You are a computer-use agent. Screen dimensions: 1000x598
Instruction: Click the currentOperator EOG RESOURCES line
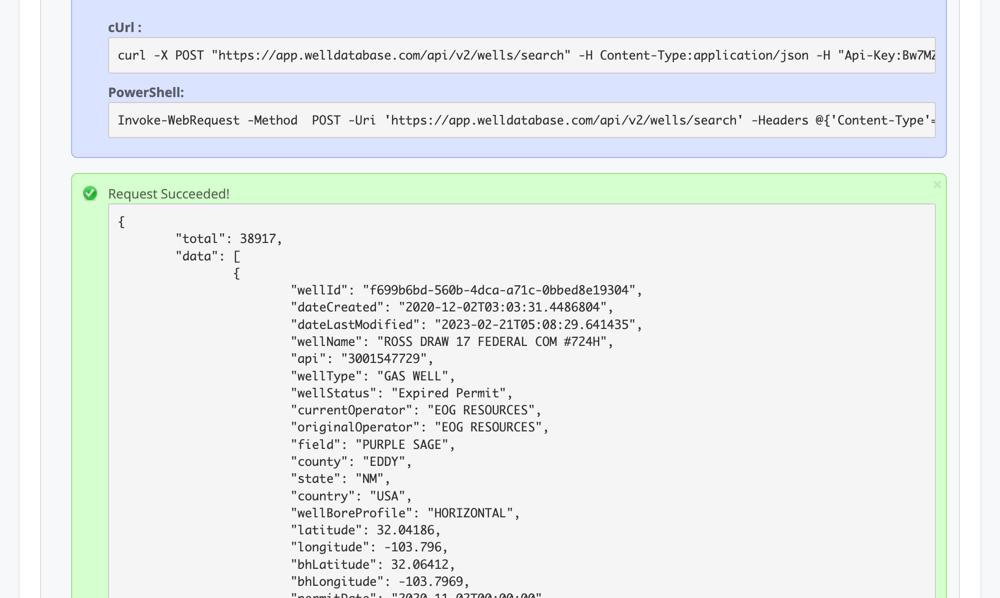point(415,410)
